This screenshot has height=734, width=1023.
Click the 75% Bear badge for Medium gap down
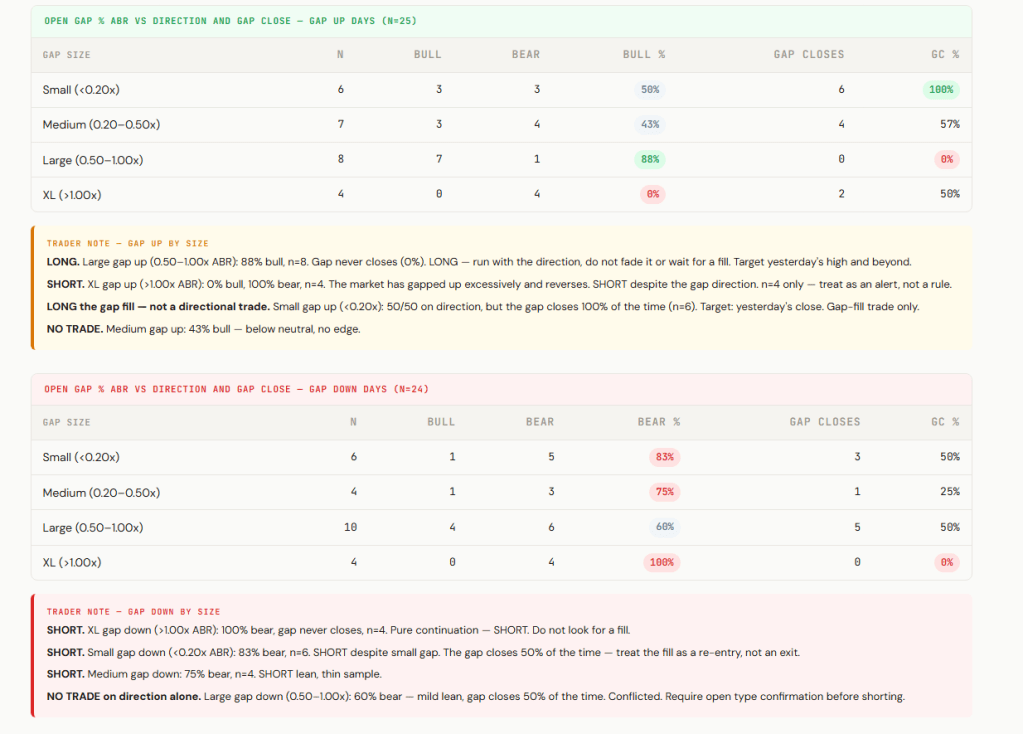(x=665, y=492)
